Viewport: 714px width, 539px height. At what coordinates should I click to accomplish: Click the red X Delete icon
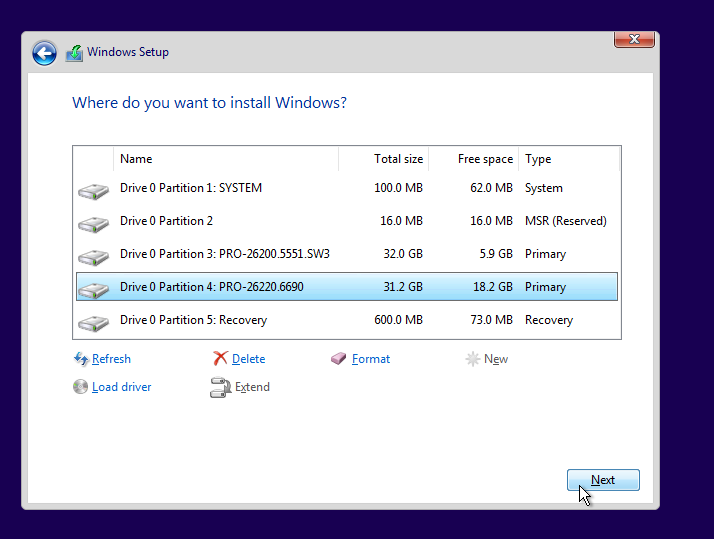point(220,359)
